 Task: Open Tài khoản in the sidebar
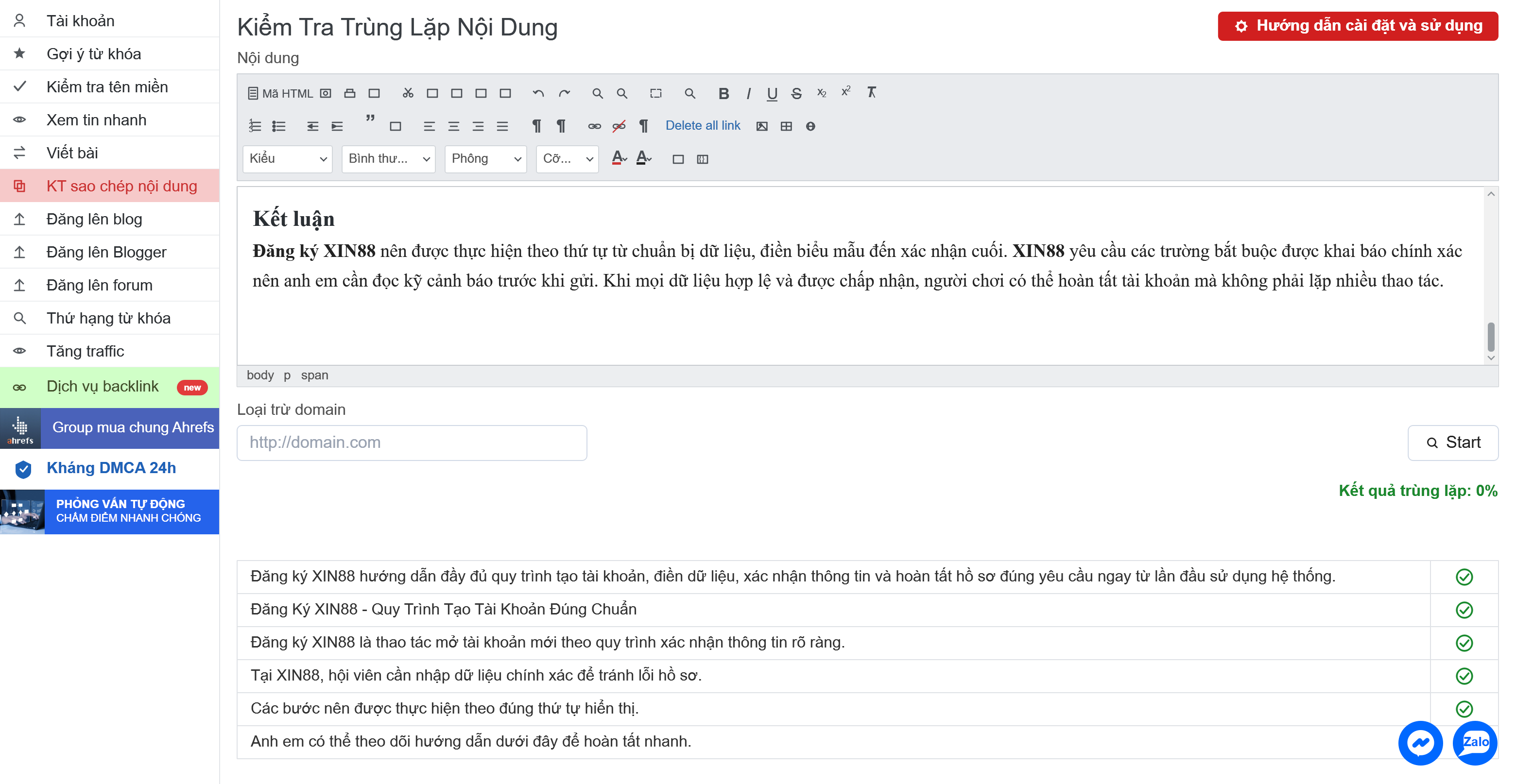(109, 20)
